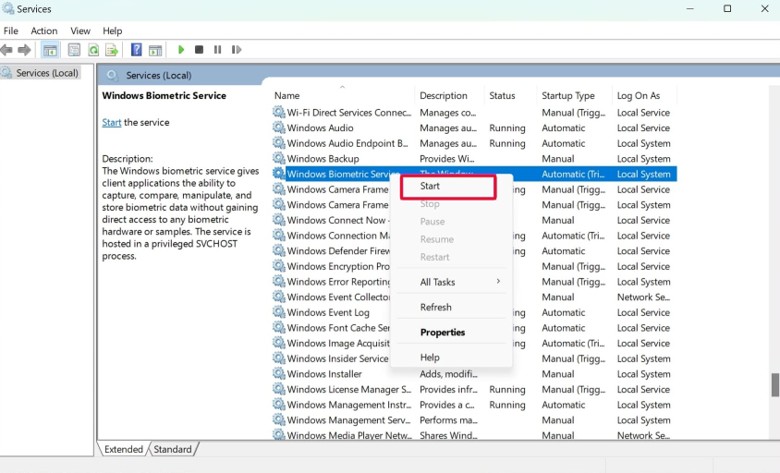The image size is (780, 473).
Task: Click the highlighted Windows Biometric Service row
Action: (474, 174)
